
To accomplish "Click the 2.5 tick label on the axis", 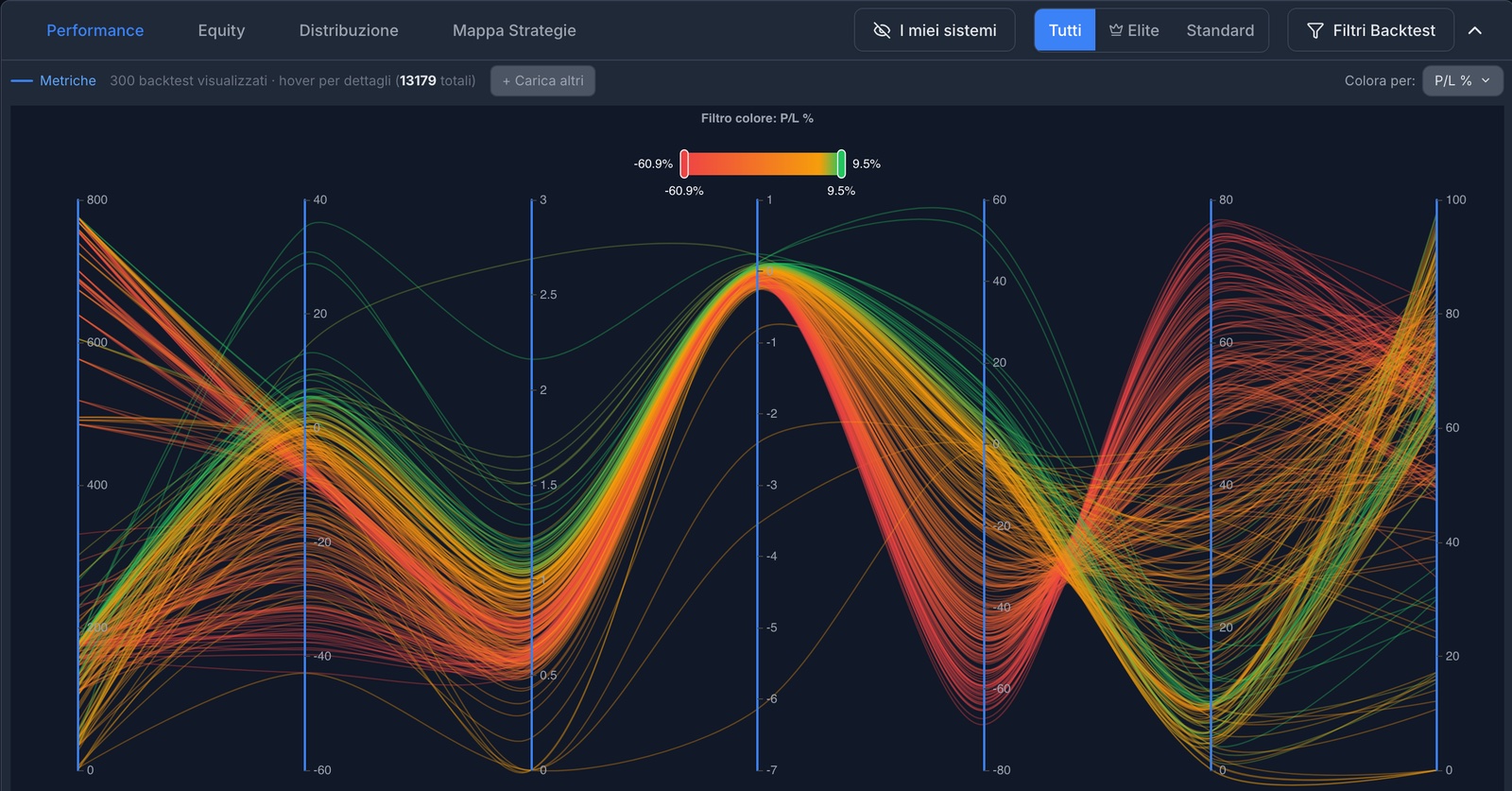I will (548, 295).
